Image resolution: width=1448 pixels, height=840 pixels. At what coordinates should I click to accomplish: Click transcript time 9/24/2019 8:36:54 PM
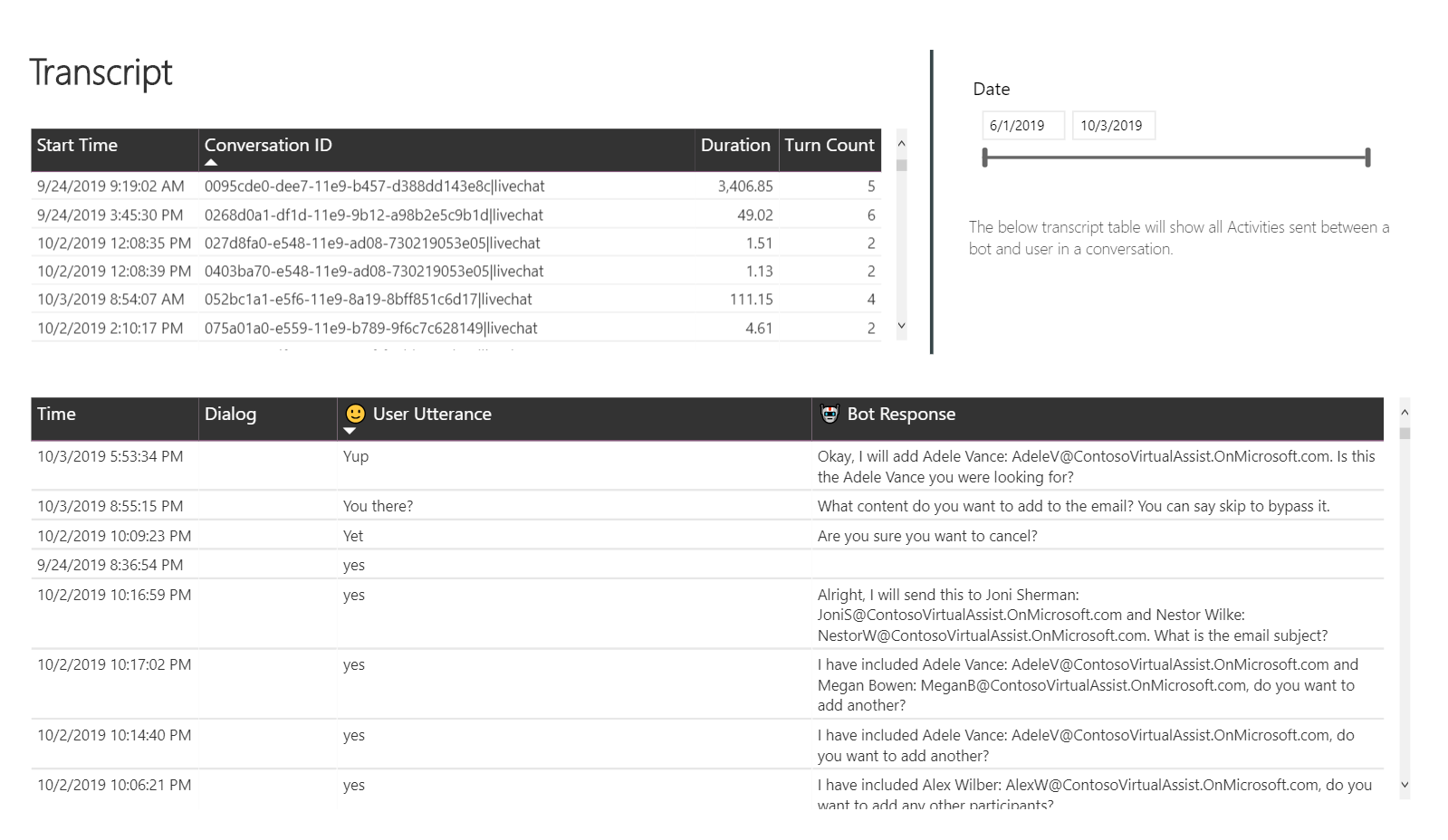(110, 566)
